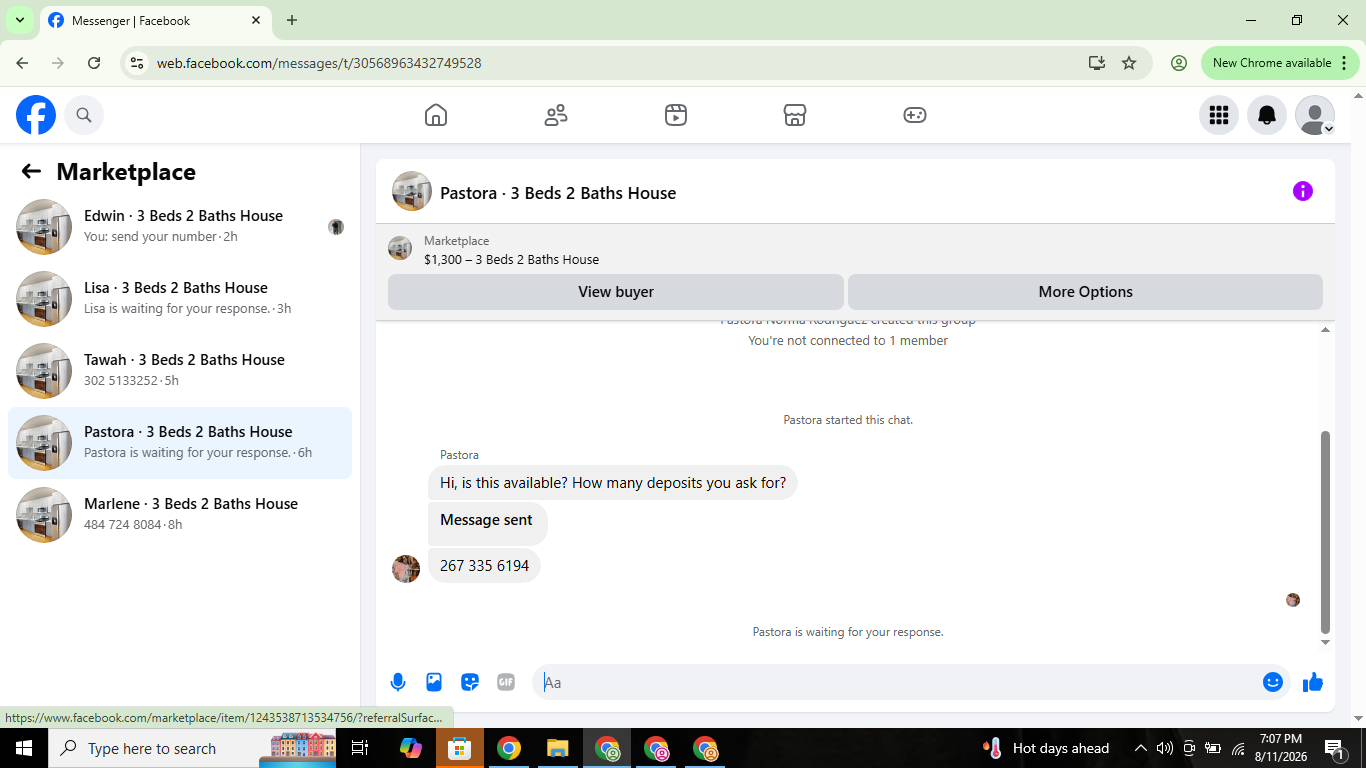Attach a photo using the image icon
The height and width of the screenshot is (768, 1366).
(434, 682)
